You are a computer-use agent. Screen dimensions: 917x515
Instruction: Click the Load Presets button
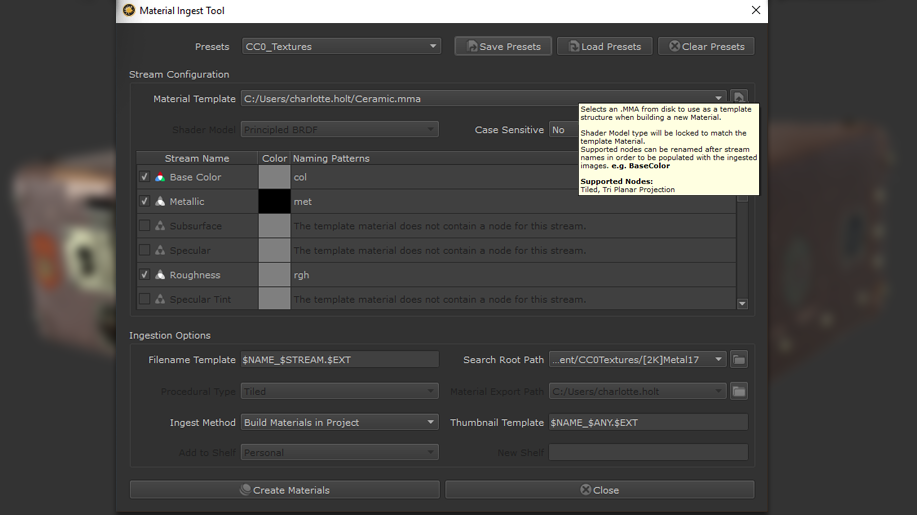point(605,46)
